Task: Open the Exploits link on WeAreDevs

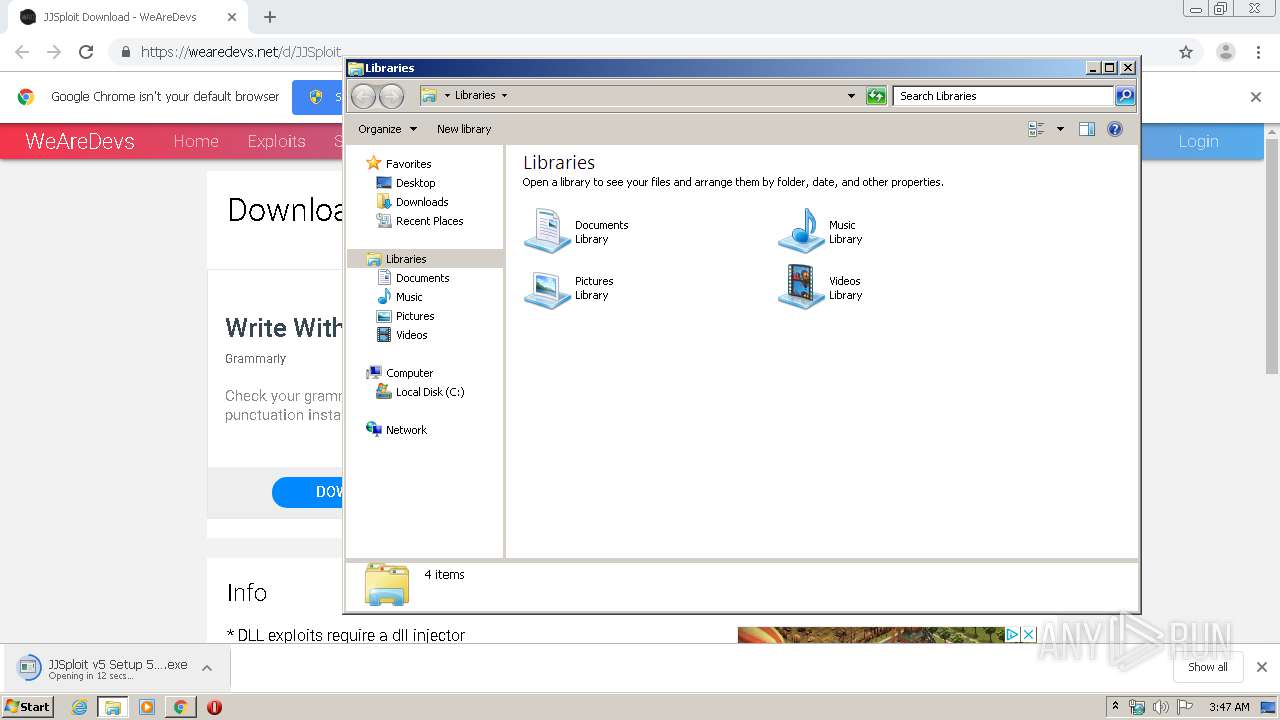Action: [x=277, y=141]
